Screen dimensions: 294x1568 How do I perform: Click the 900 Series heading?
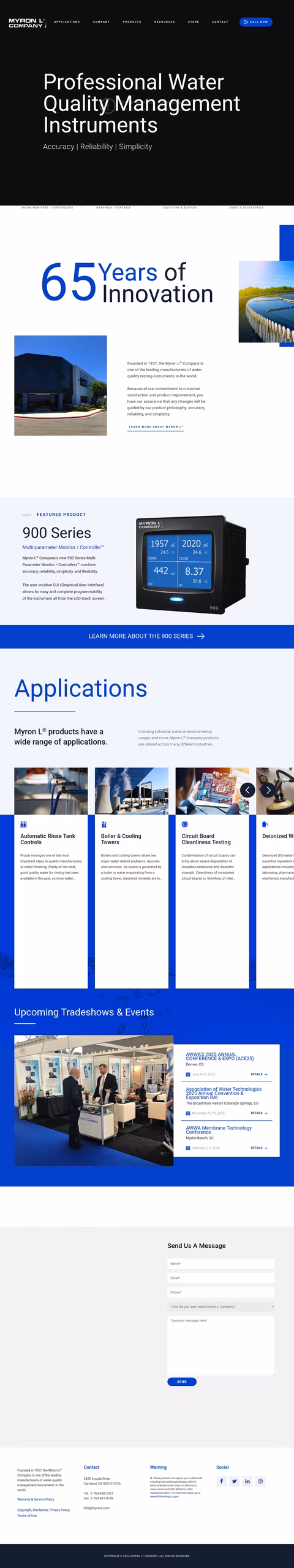tap(57, 533)
